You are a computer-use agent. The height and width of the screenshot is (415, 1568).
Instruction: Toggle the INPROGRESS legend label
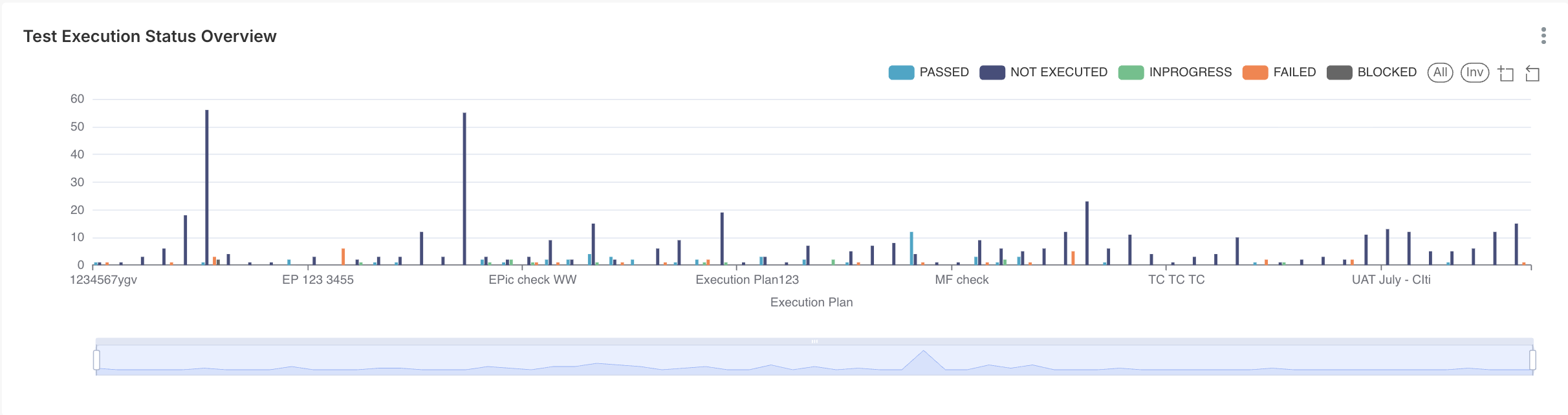pos(1190,72)
